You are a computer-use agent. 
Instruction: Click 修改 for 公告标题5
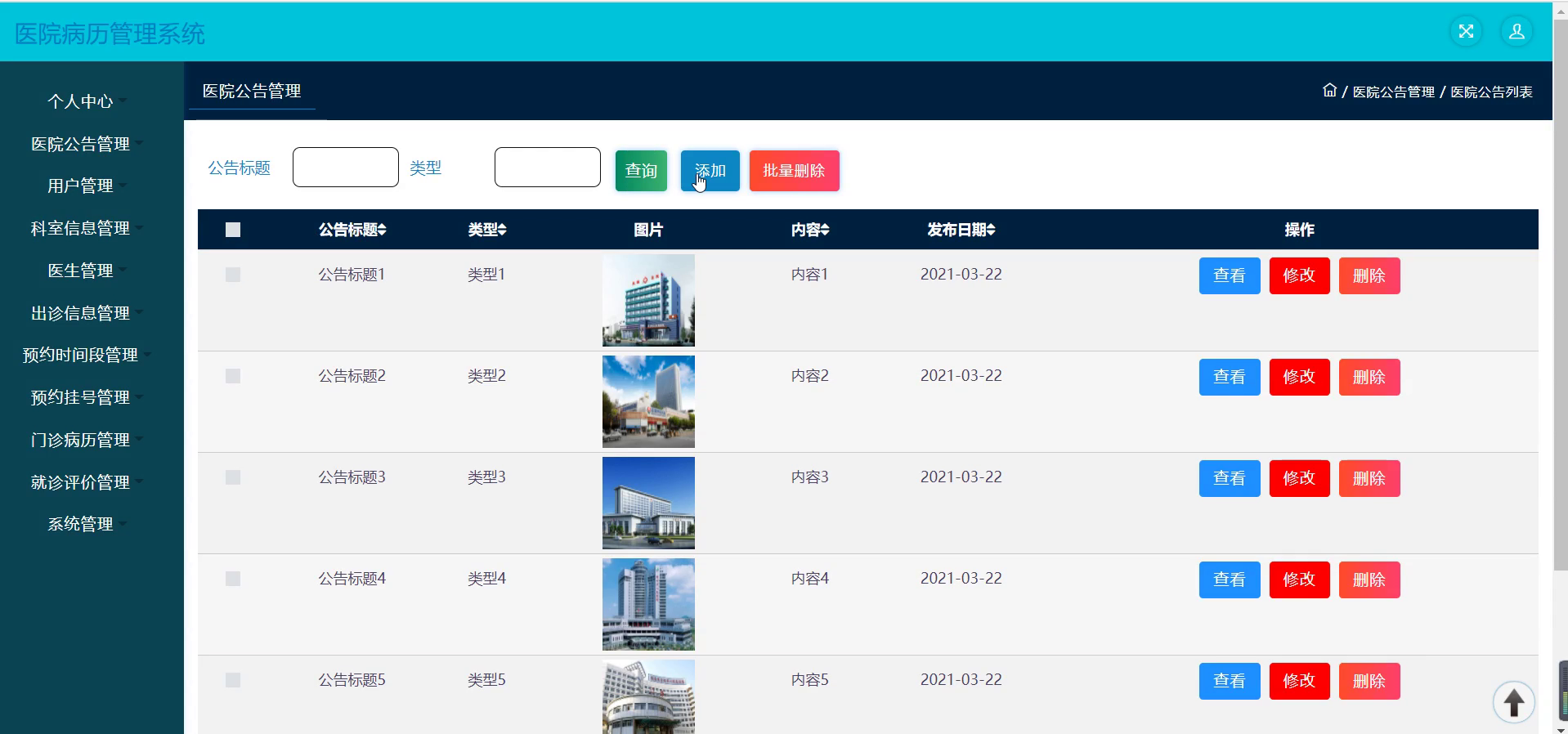(x=1299, y=681)
